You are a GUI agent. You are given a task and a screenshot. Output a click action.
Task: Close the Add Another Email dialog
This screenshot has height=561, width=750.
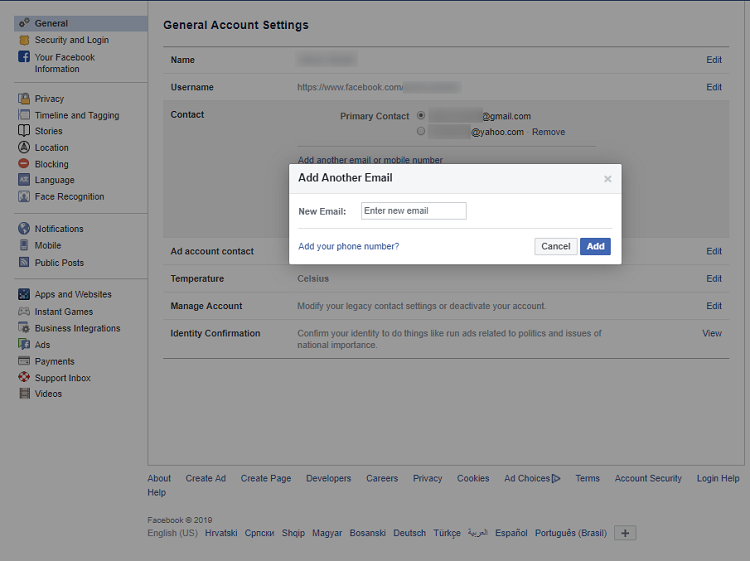(x=607, y=179)
